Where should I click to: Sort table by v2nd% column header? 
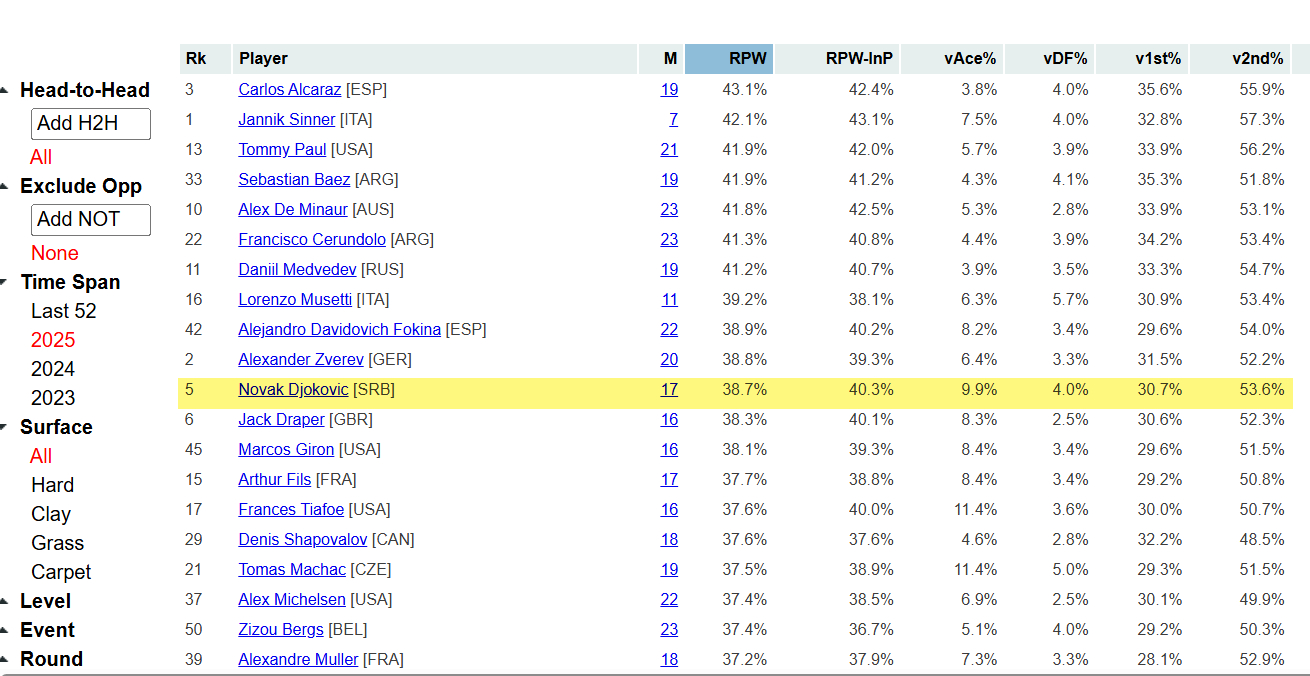click(x=1258, y=59)
